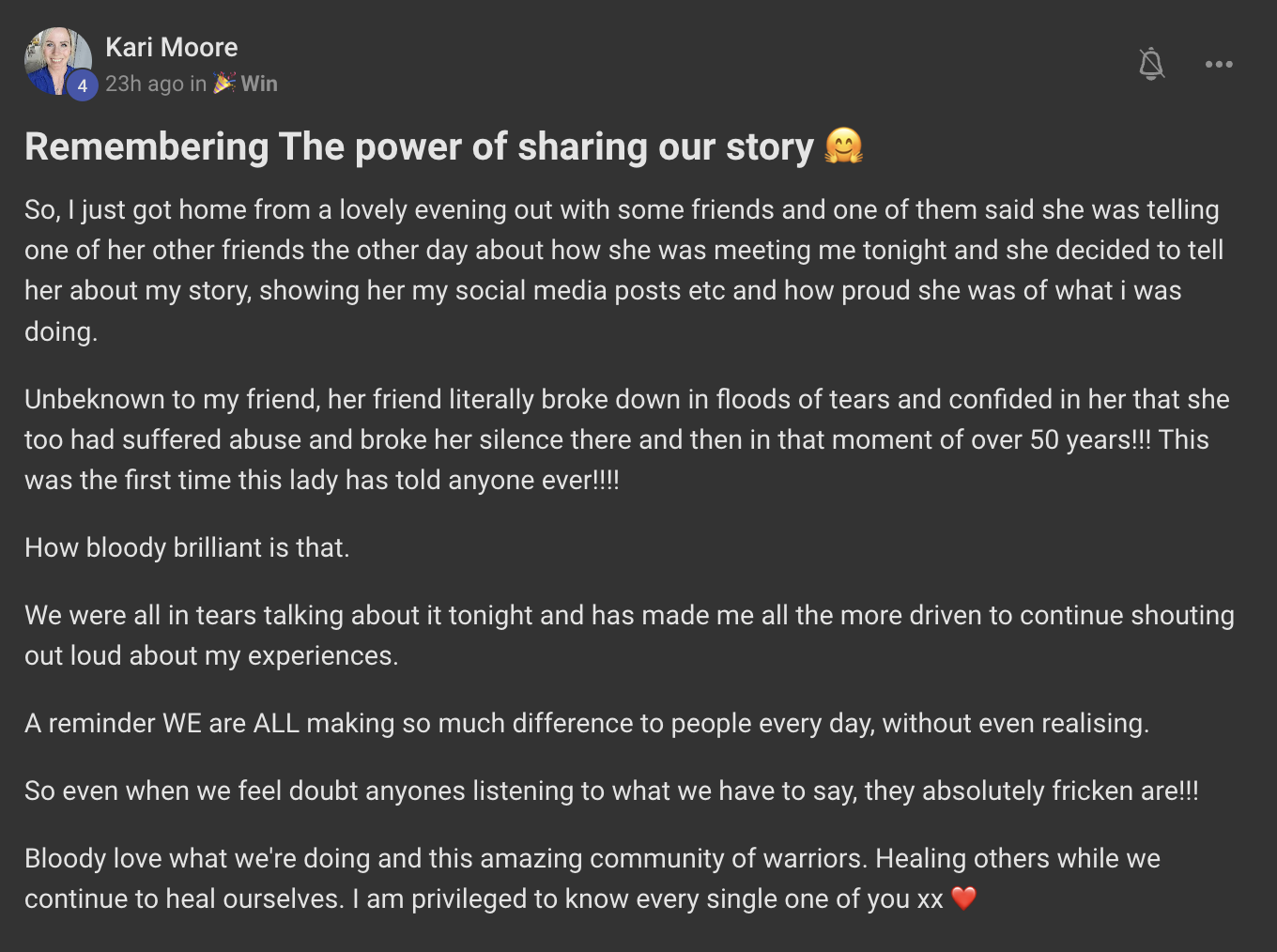Image resolution: width=1277 pixels, height=952 pixels.
Task: Click the line starting A reminder WE are ALL
Action: tap(587, 723)
